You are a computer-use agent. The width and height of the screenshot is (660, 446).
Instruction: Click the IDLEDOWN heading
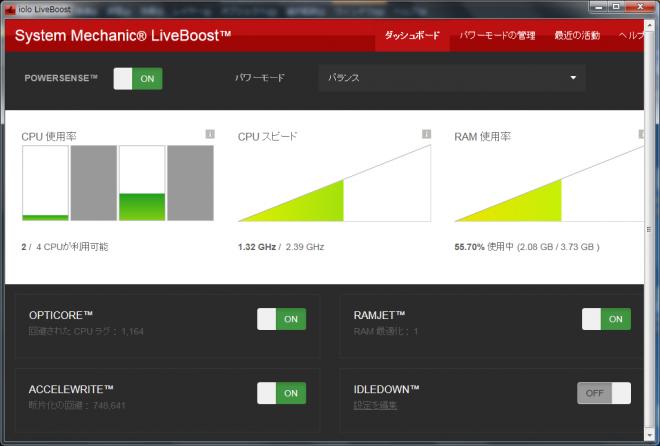pos(386,389)
